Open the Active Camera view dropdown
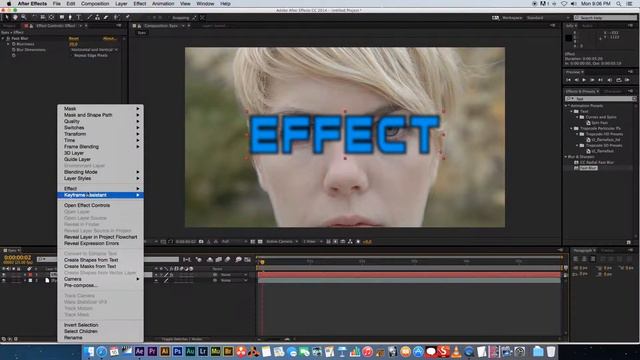Viewport: 640px width, 360px height. click(282, 242)
